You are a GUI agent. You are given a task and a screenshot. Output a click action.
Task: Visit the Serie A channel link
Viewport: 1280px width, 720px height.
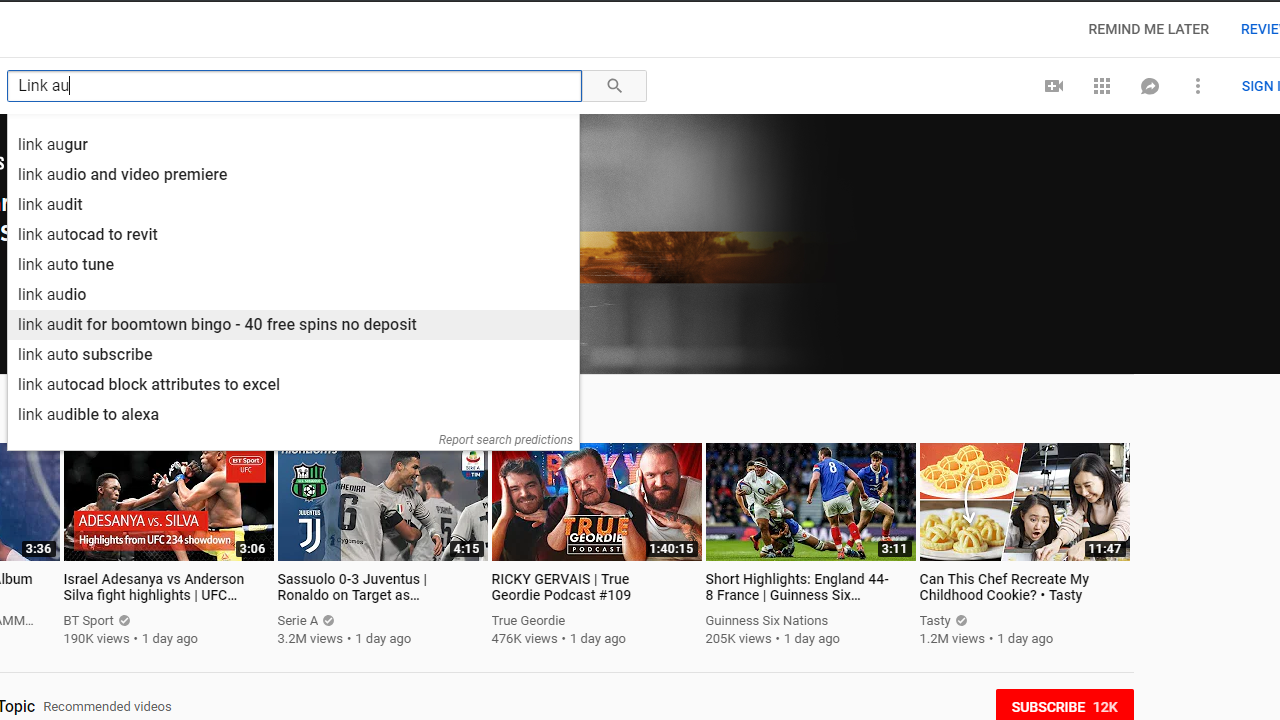298,621
